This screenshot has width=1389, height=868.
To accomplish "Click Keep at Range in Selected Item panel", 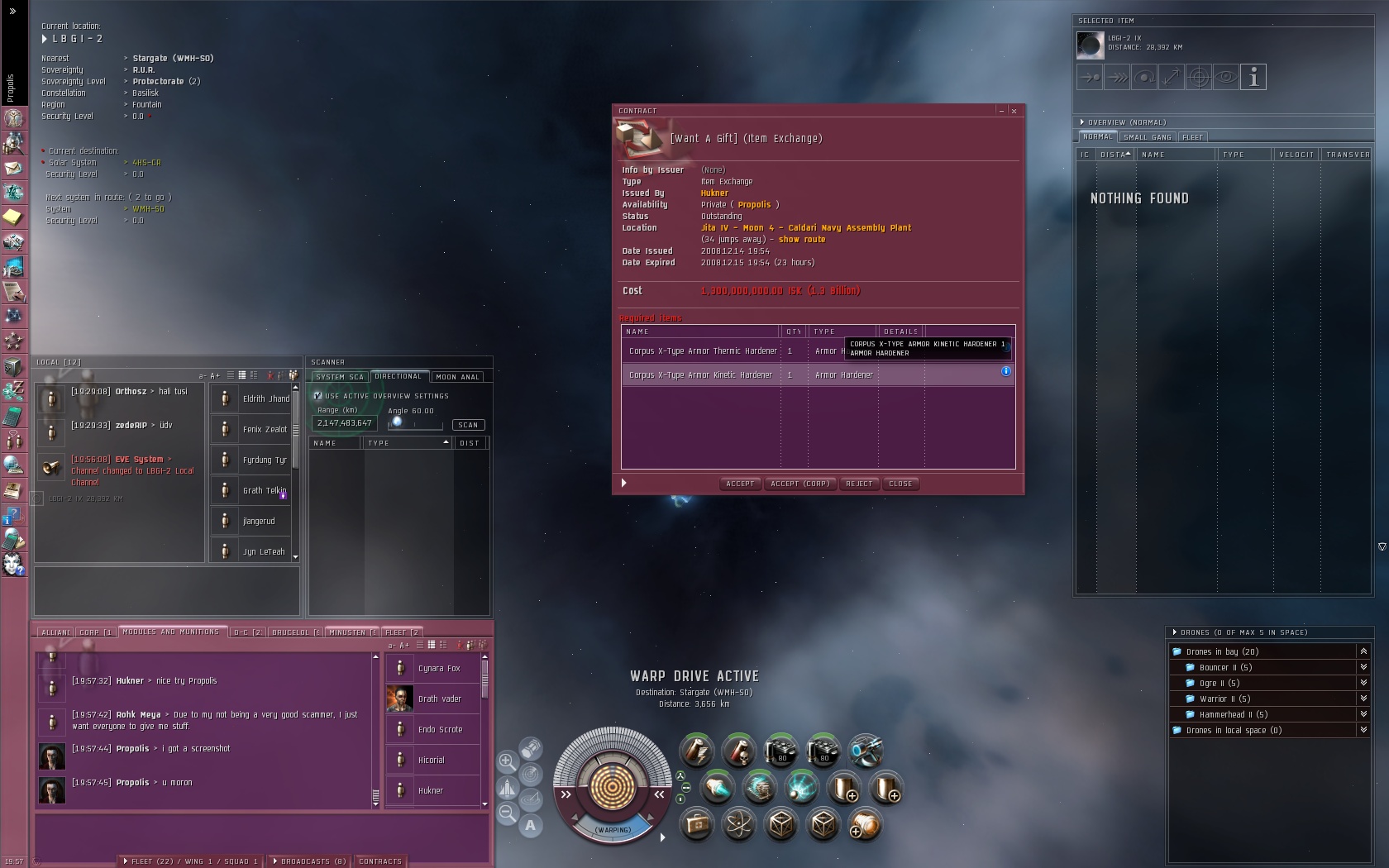I will tap(1172, 78).
